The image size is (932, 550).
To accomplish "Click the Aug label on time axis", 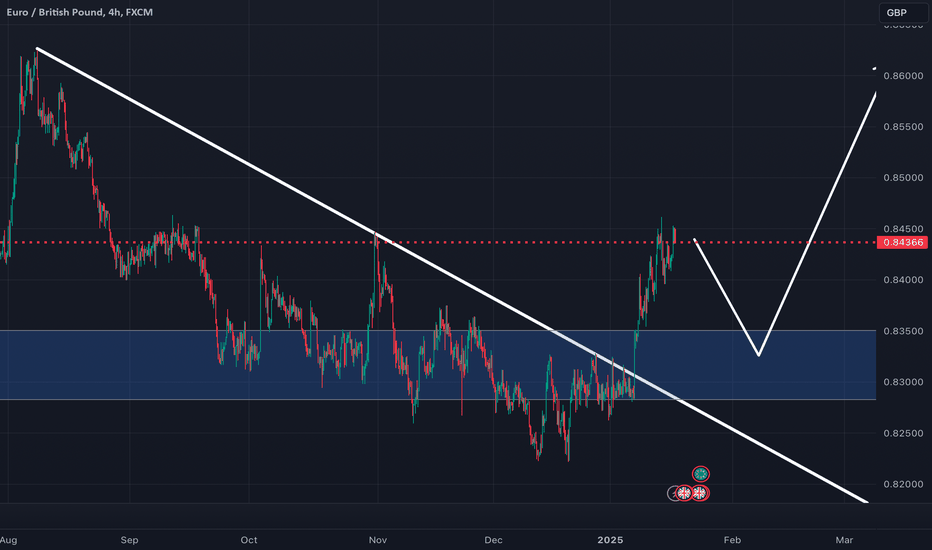I will (x=8, y=540).
